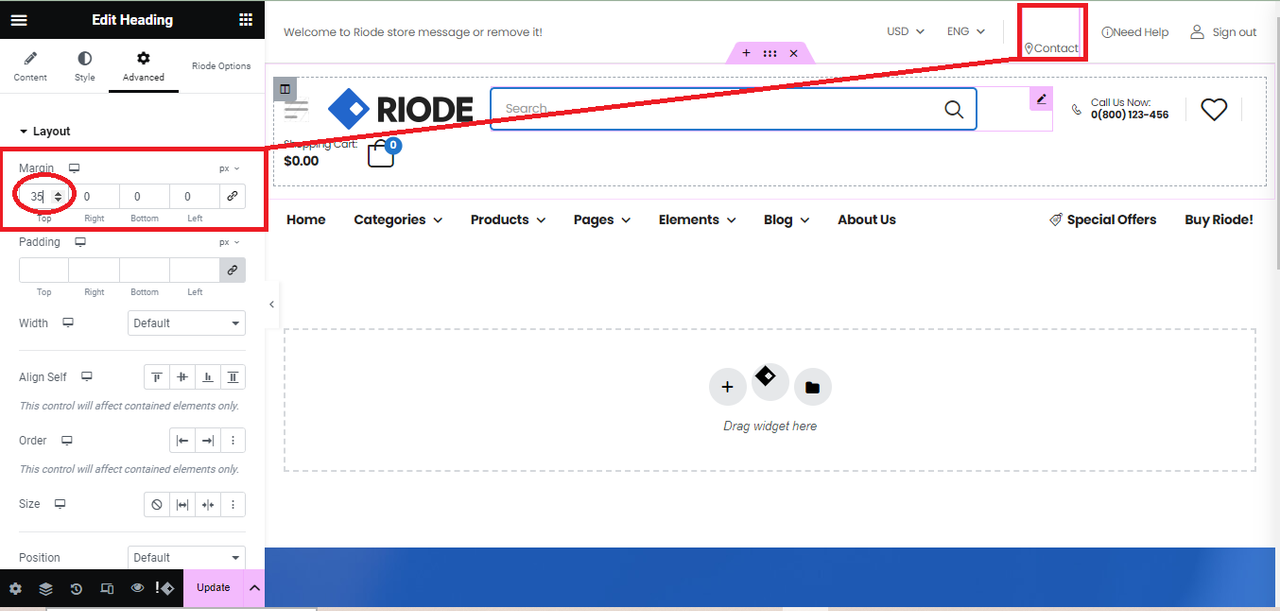Screen dimensions: 1280x611
Task: Expand Save Options arrow
Action: pyautogui.click(x=254, y=588)
